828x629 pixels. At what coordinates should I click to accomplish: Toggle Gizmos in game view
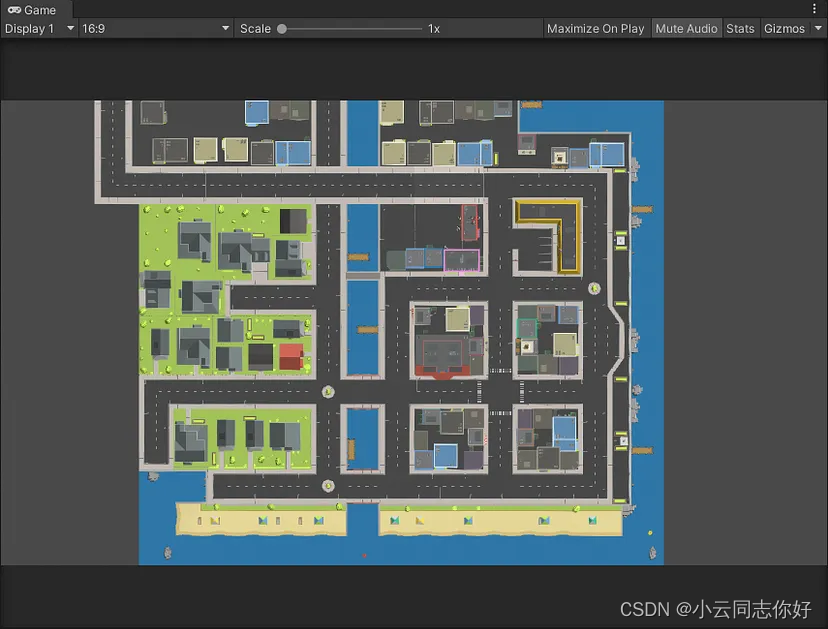pyautogui.click(x=784, y=29)
